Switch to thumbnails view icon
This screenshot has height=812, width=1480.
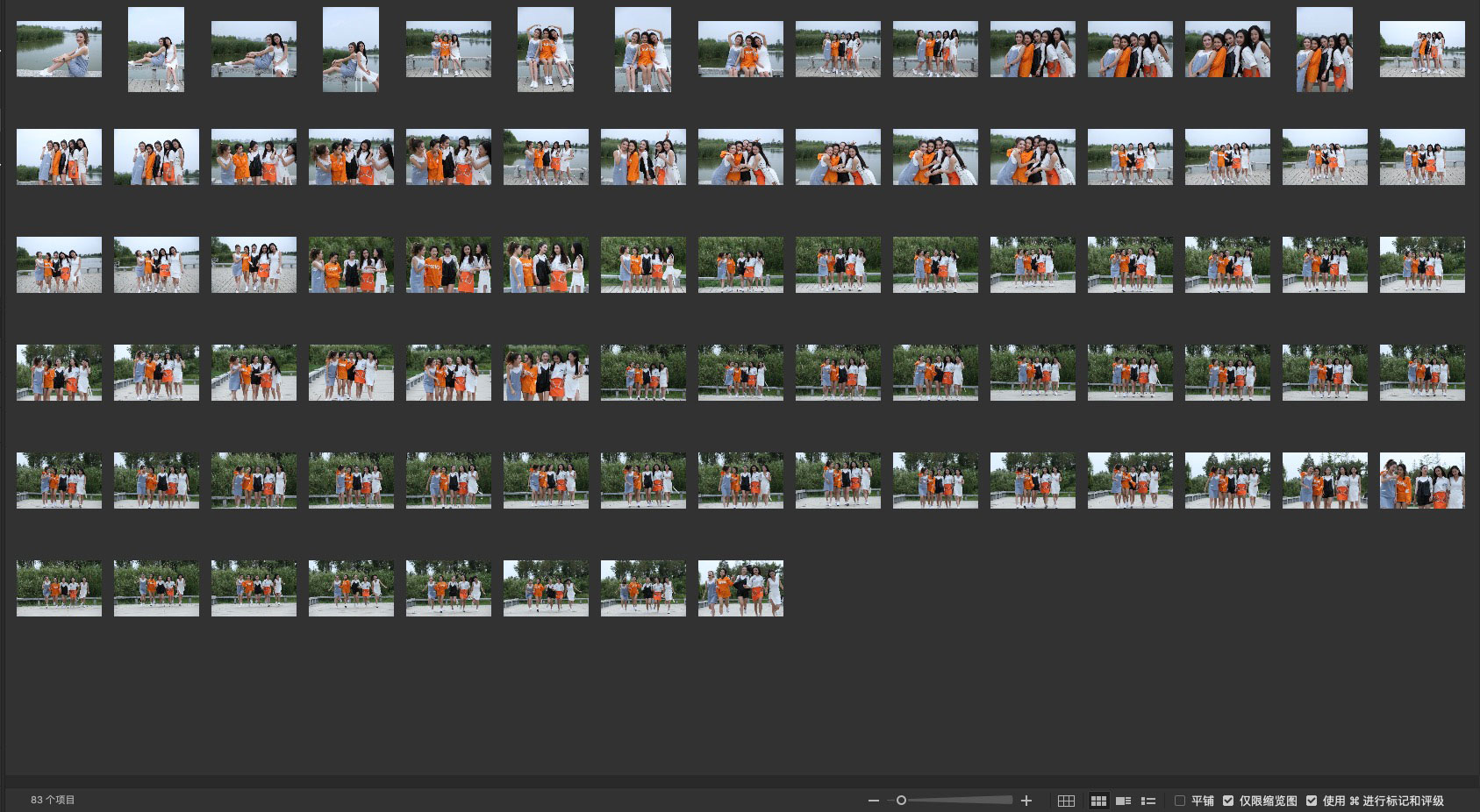[1098, 801]
